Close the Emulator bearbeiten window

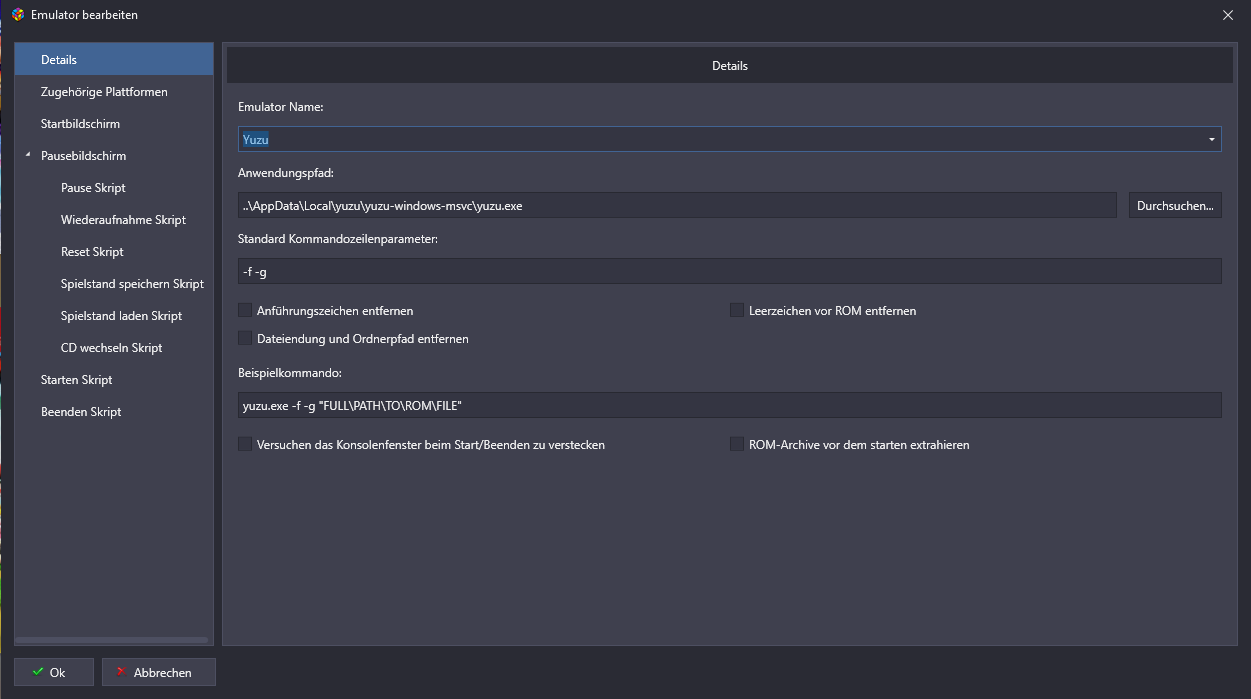pyautogui.click(x=1228, y=15)
